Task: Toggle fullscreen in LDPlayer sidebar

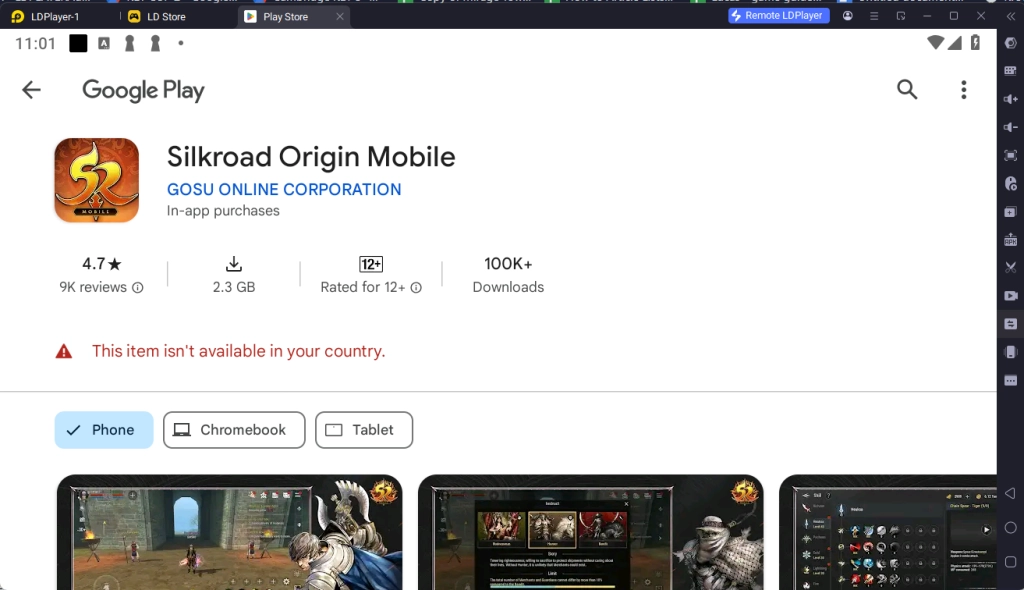Action: pyautogui.click(x=1010, y=156)
